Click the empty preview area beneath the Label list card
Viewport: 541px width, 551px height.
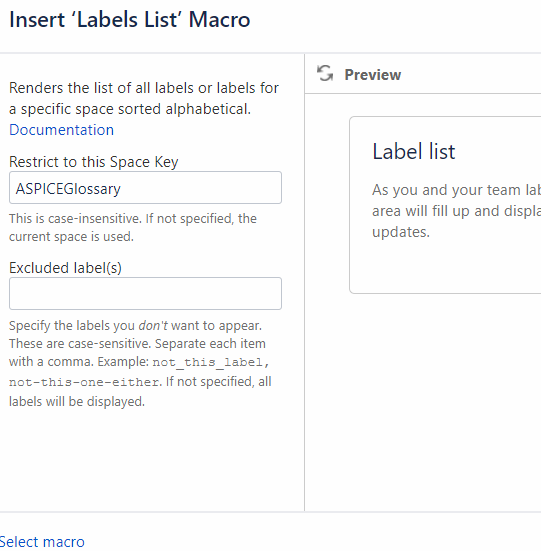click(423, 401)
